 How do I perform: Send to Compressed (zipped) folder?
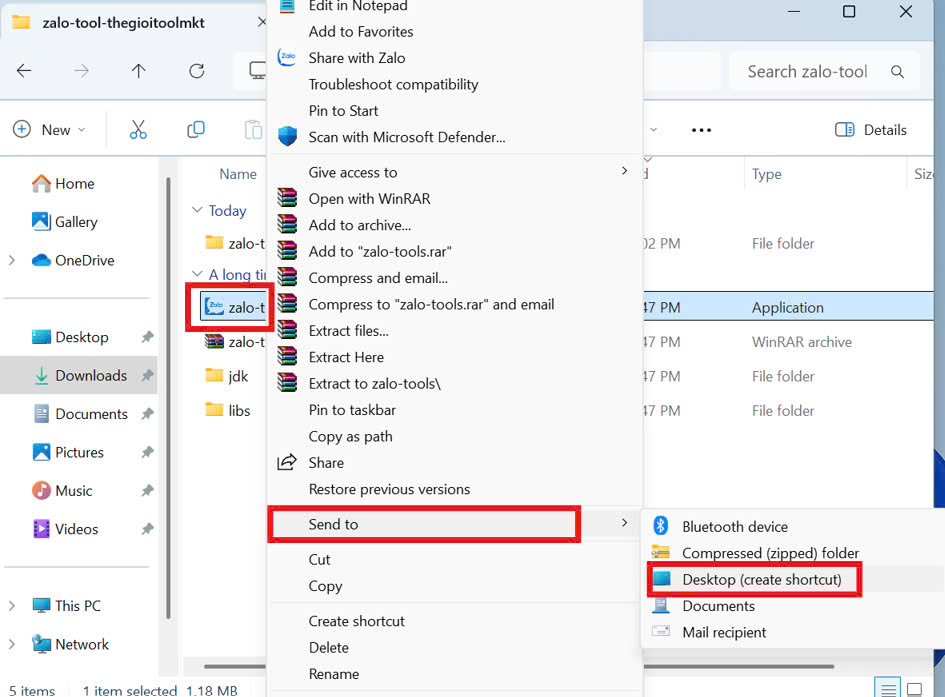tap(770, 553)
